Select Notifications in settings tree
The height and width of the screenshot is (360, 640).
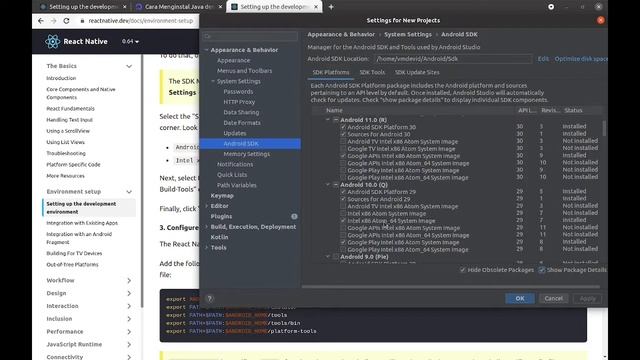[x=235, y=164]
